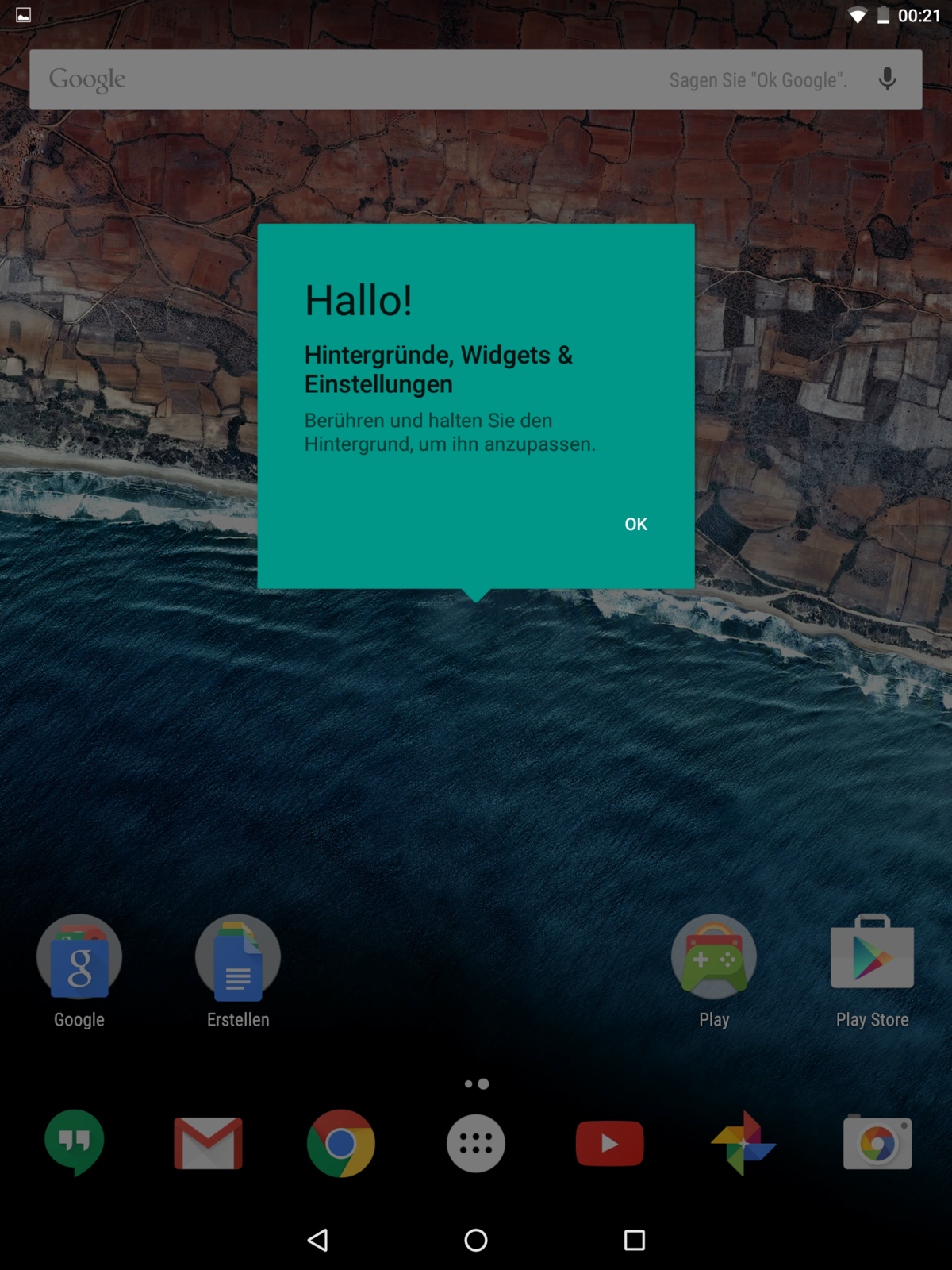Open the Hangouts app in dock
Viewport: 952px width, 1270px height.
pos(75,1143)
